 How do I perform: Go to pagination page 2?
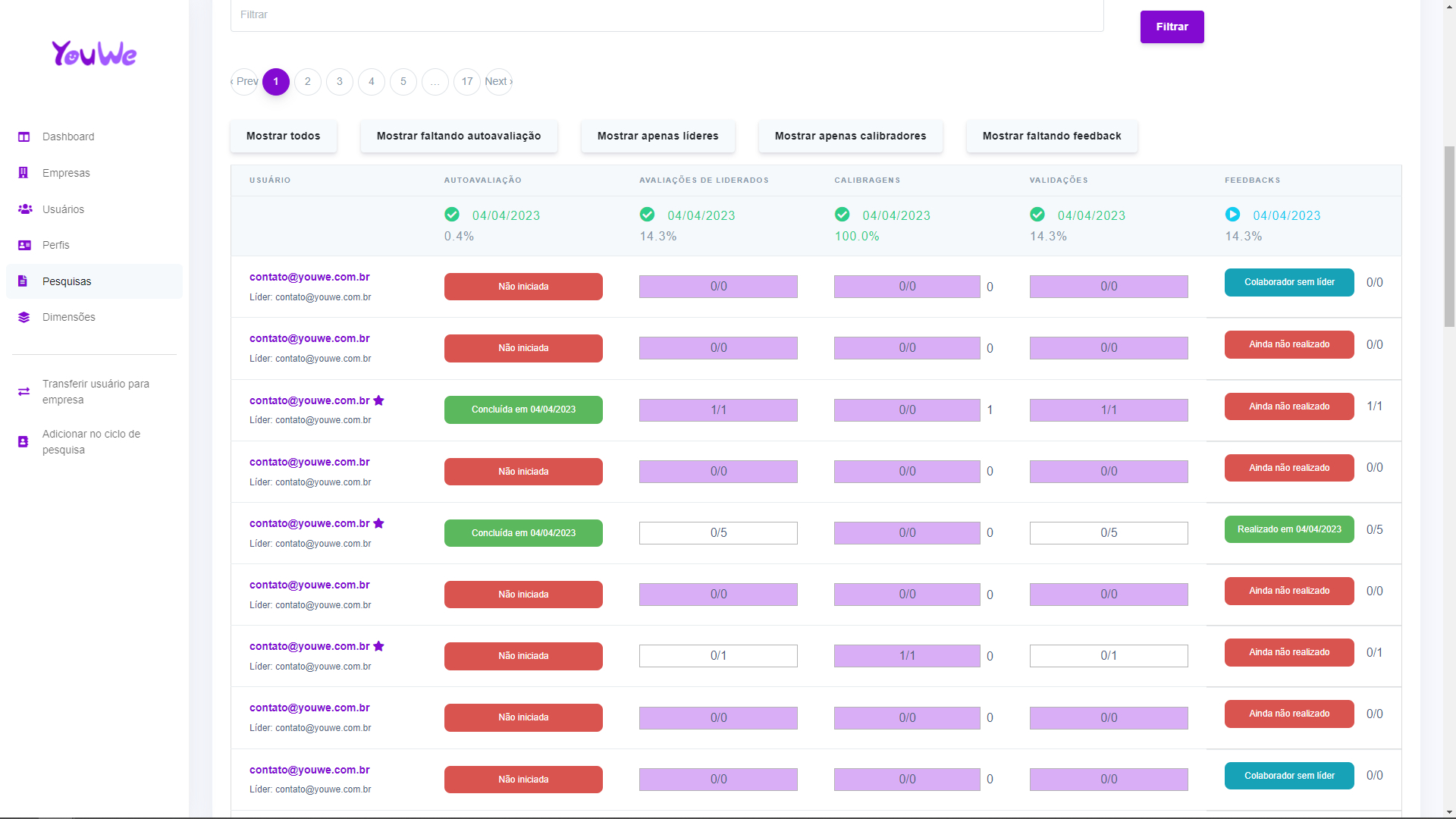(308, 81)
